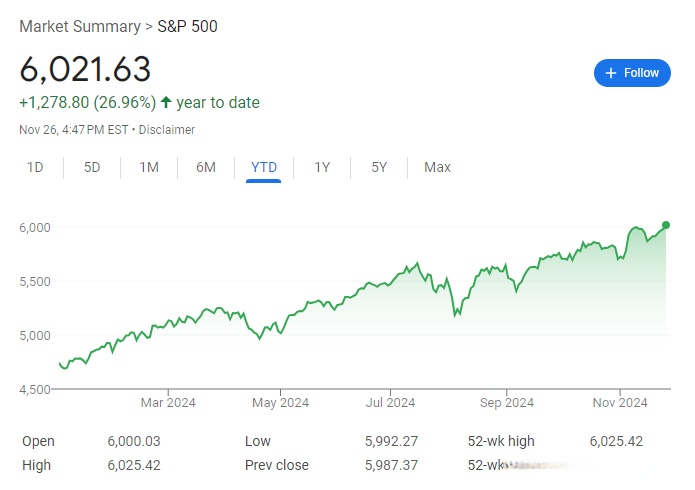The image size is (695, 490).
Task: Click the chart's end point dot
Action: click(x=666, y=225)
